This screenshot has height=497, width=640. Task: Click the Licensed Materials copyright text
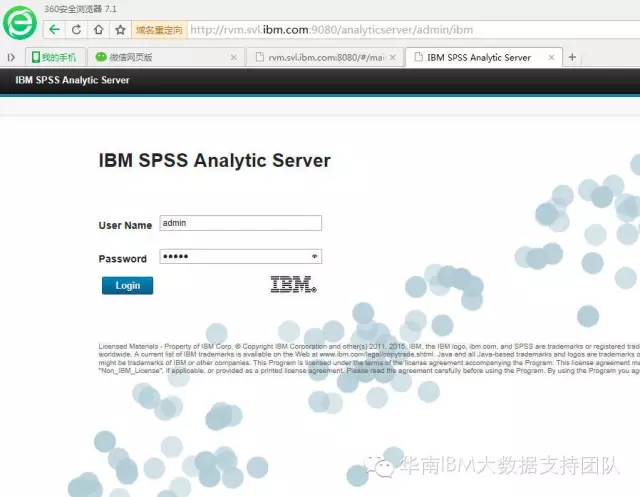click(x=369, y=359)
